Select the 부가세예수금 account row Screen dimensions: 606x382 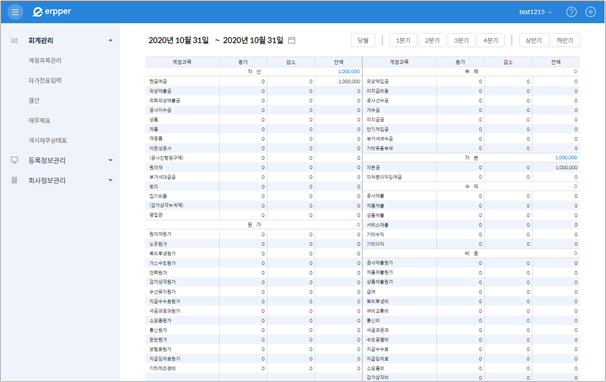(471, 138)
